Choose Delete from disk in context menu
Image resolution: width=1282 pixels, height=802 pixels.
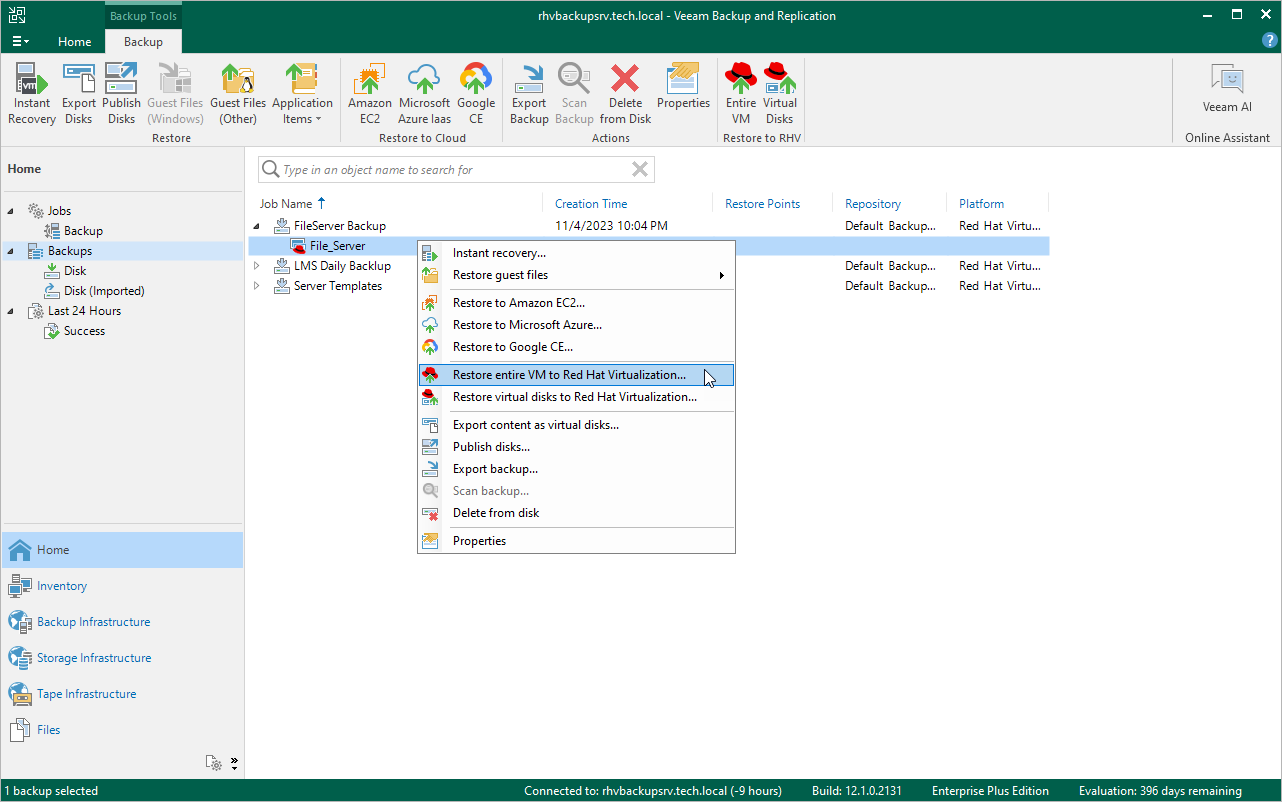click(576, 513)
